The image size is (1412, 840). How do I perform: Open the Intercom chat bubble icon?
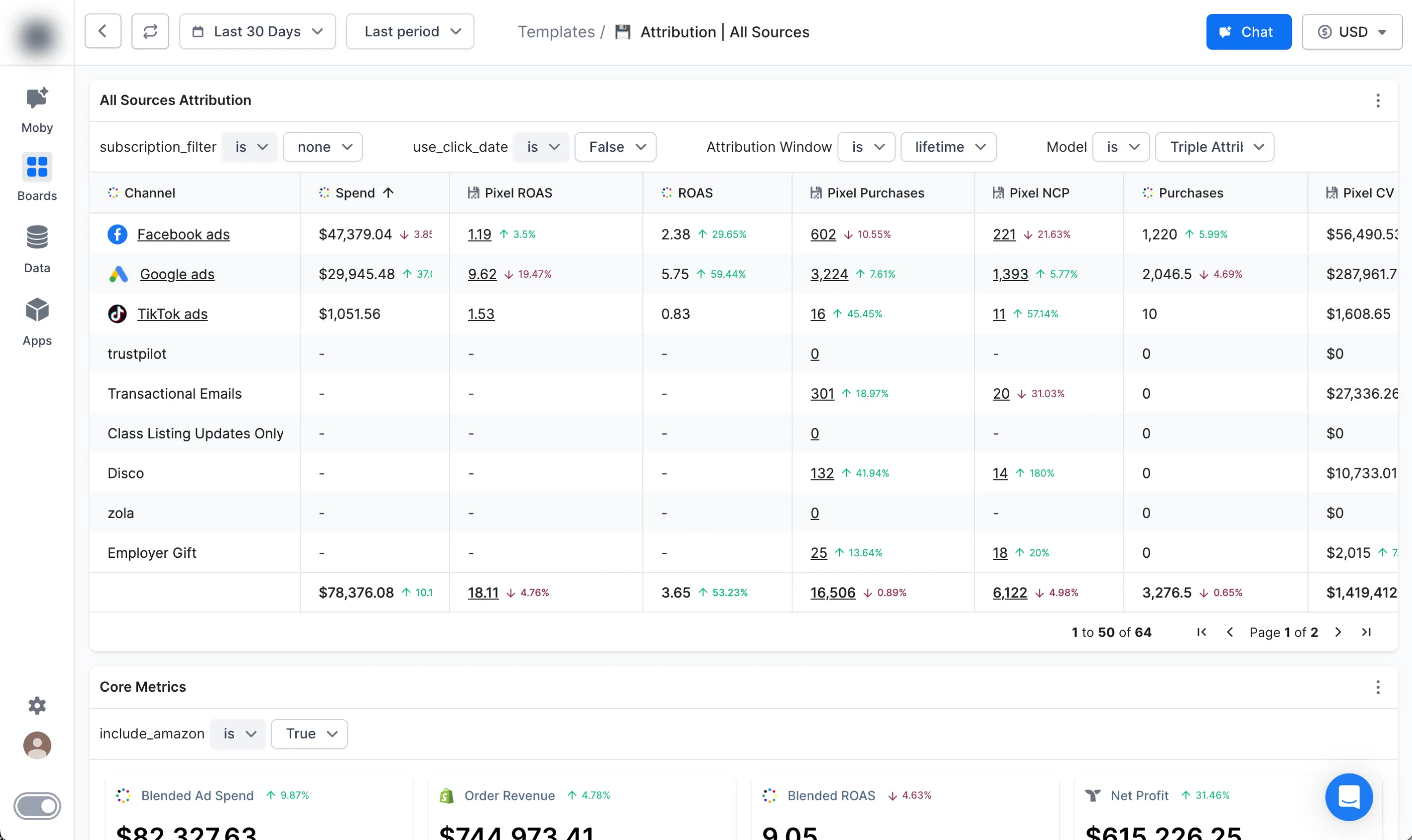pyautogui.click(x=1348, y=796)
